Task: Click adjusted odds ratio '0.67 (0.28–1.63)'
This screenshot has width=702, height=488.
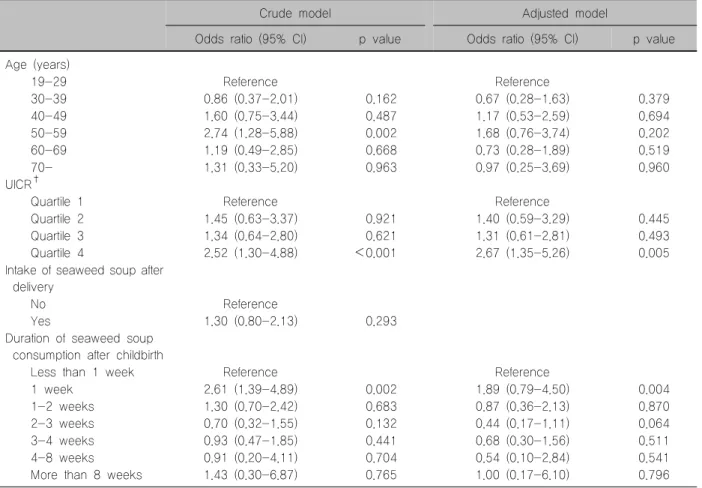Action: 522,99
